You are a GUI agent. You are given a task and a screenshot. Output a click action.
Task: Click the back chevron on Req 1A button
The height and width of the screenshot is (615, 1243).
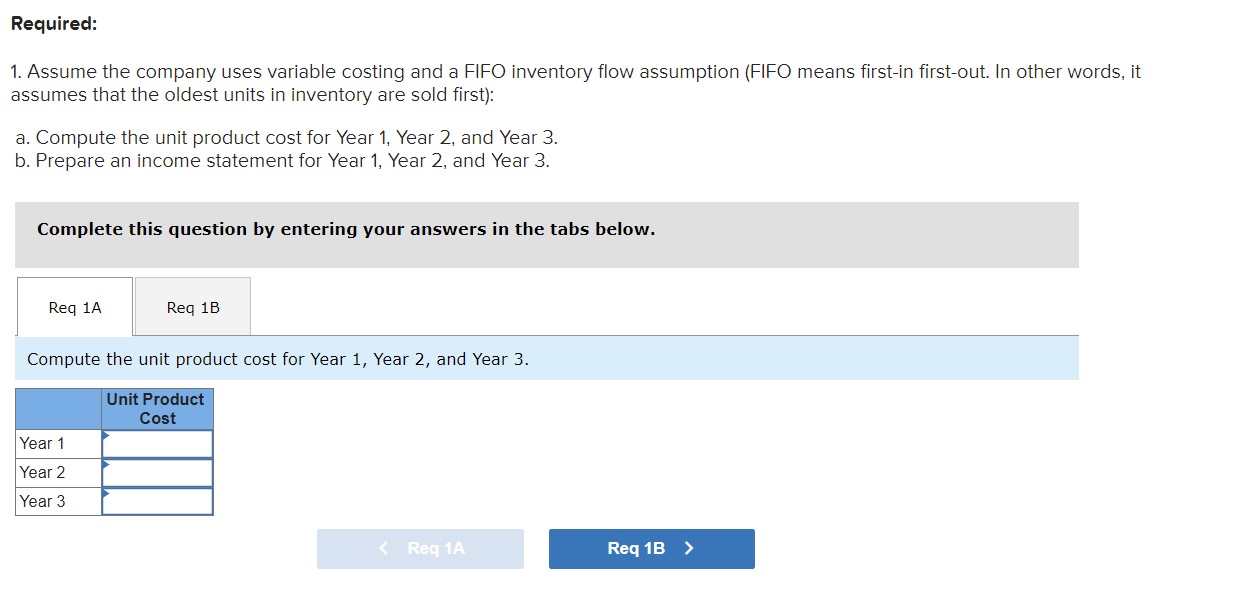(x=381, y=548)
